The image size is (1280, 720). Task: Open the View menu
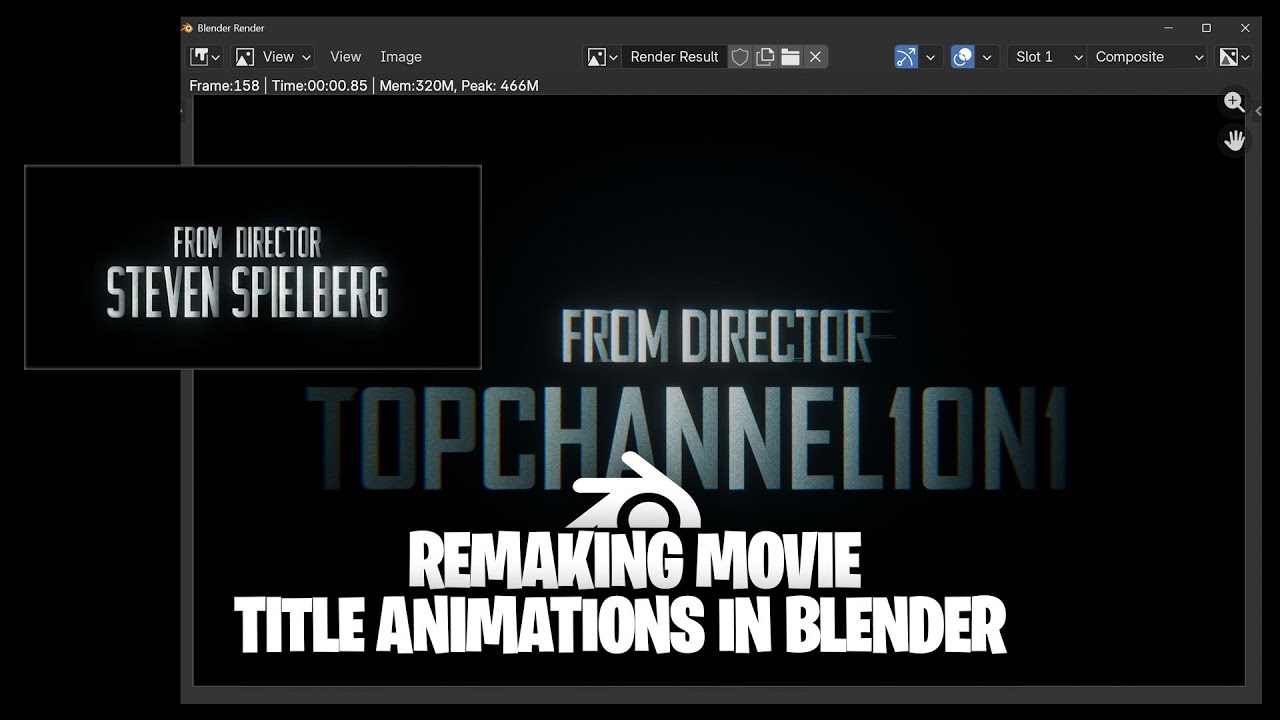coord(345,57)
